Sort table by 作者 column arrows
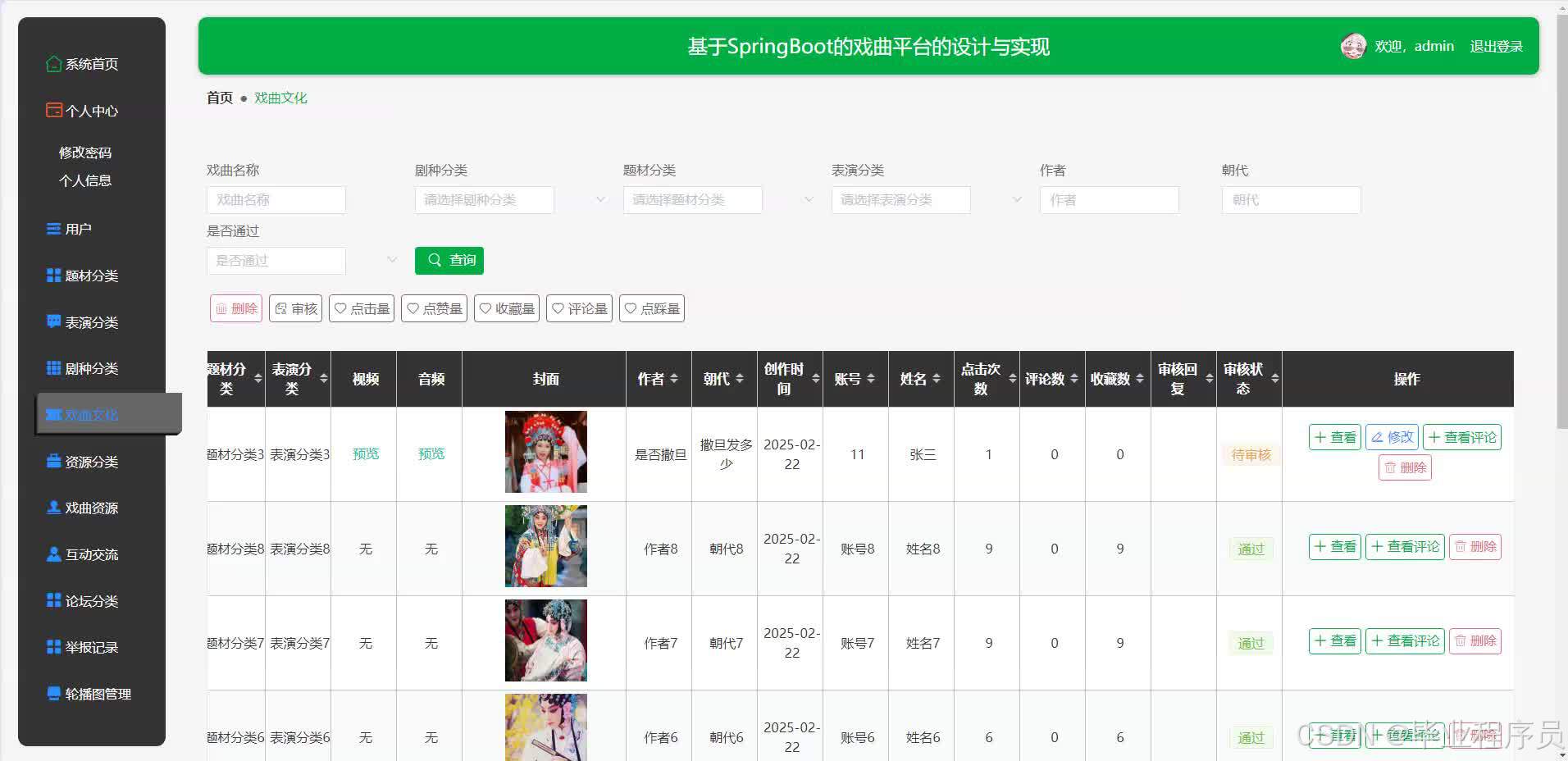 tap(674, 378)
